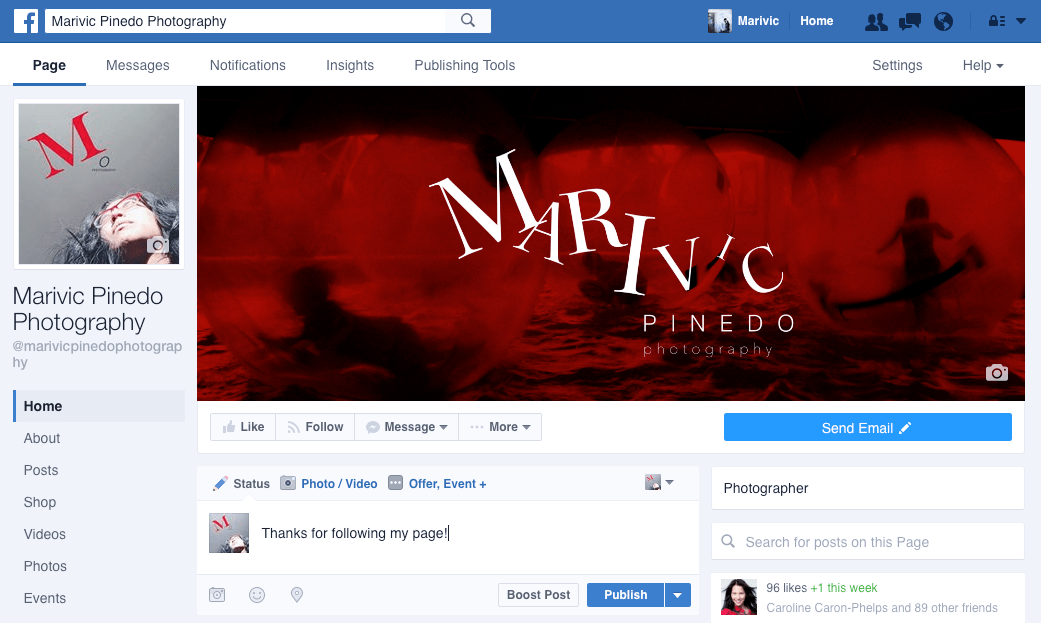Expand the post-as identity selector dropdown
The width and height of the screenshot is (1041, 623).
pyautogui.click(x=659, y=482)
